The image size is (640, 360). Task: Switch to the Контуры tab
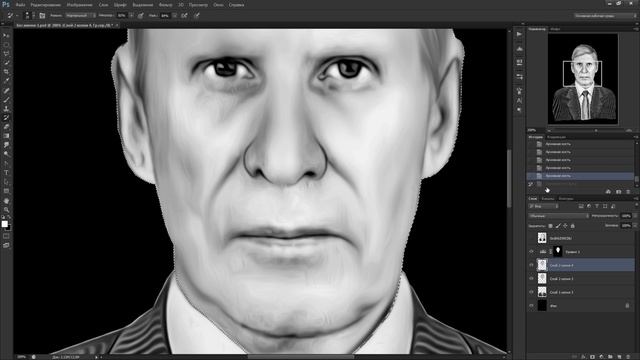[566, 199]
